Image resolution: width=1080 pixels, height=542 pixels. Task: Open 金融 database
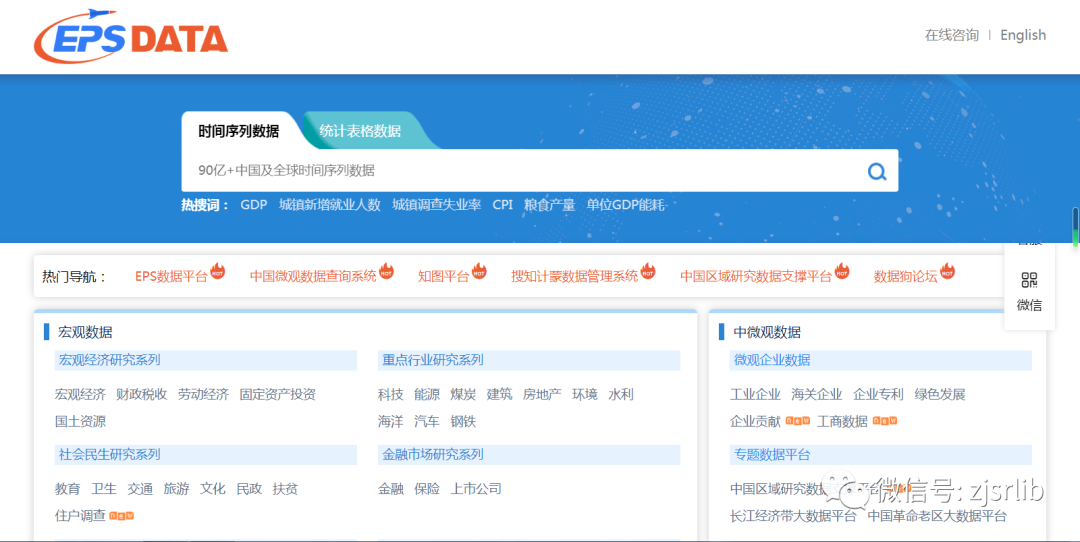[391, 489]
